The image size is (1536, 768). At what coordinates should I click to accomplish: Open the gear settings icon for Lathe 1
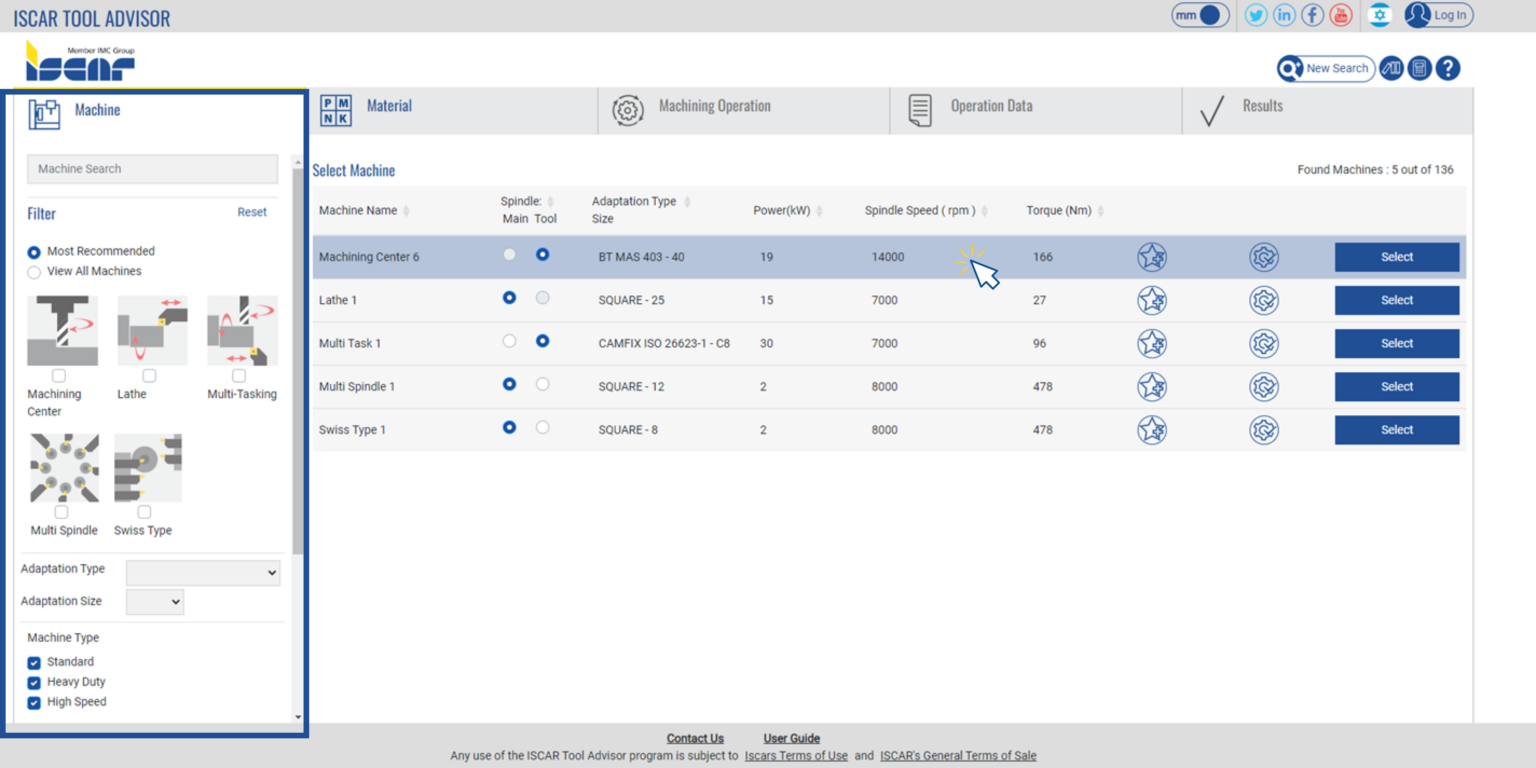[1263, 299]
